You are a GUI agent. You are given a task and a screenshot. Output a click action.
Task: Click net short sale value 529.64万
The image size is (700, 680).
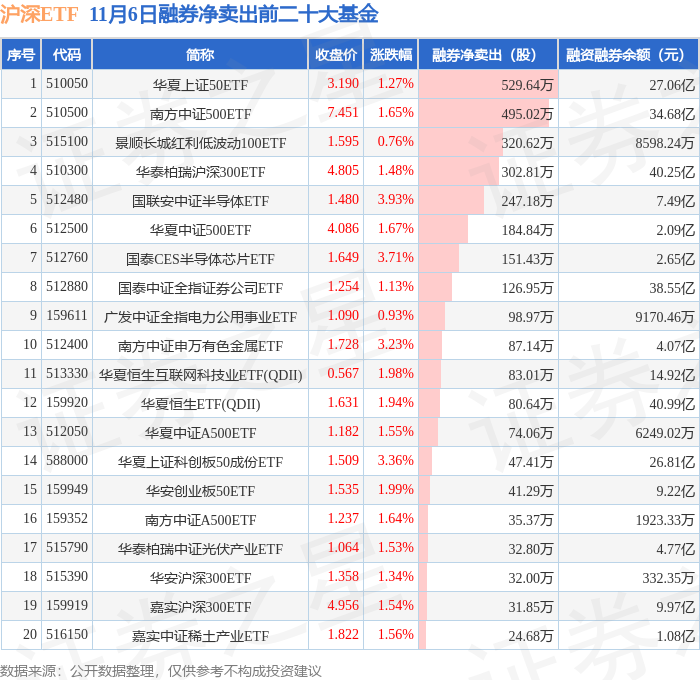(x=527, y=84)
